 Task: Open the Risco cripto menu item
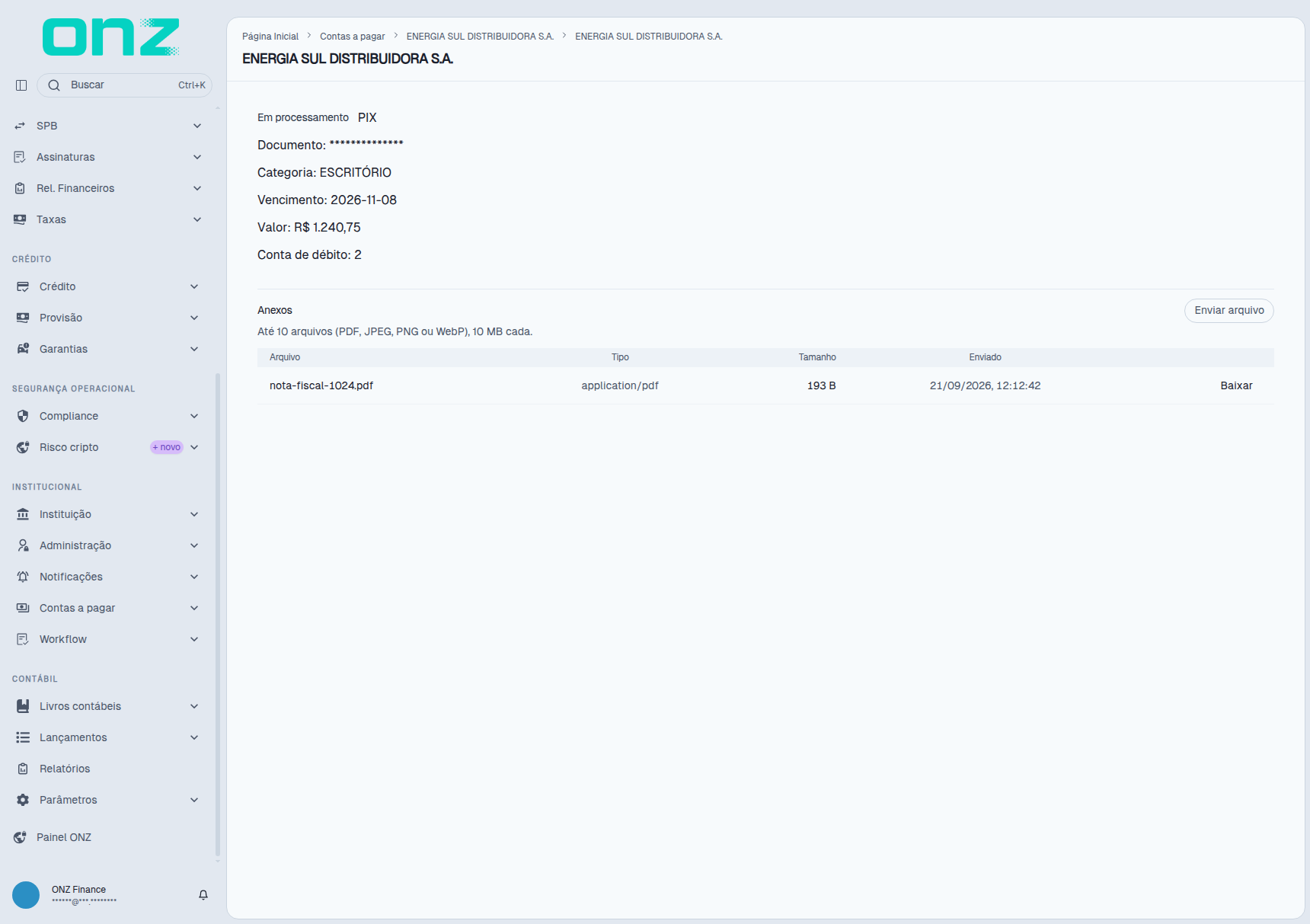[107, 447]
